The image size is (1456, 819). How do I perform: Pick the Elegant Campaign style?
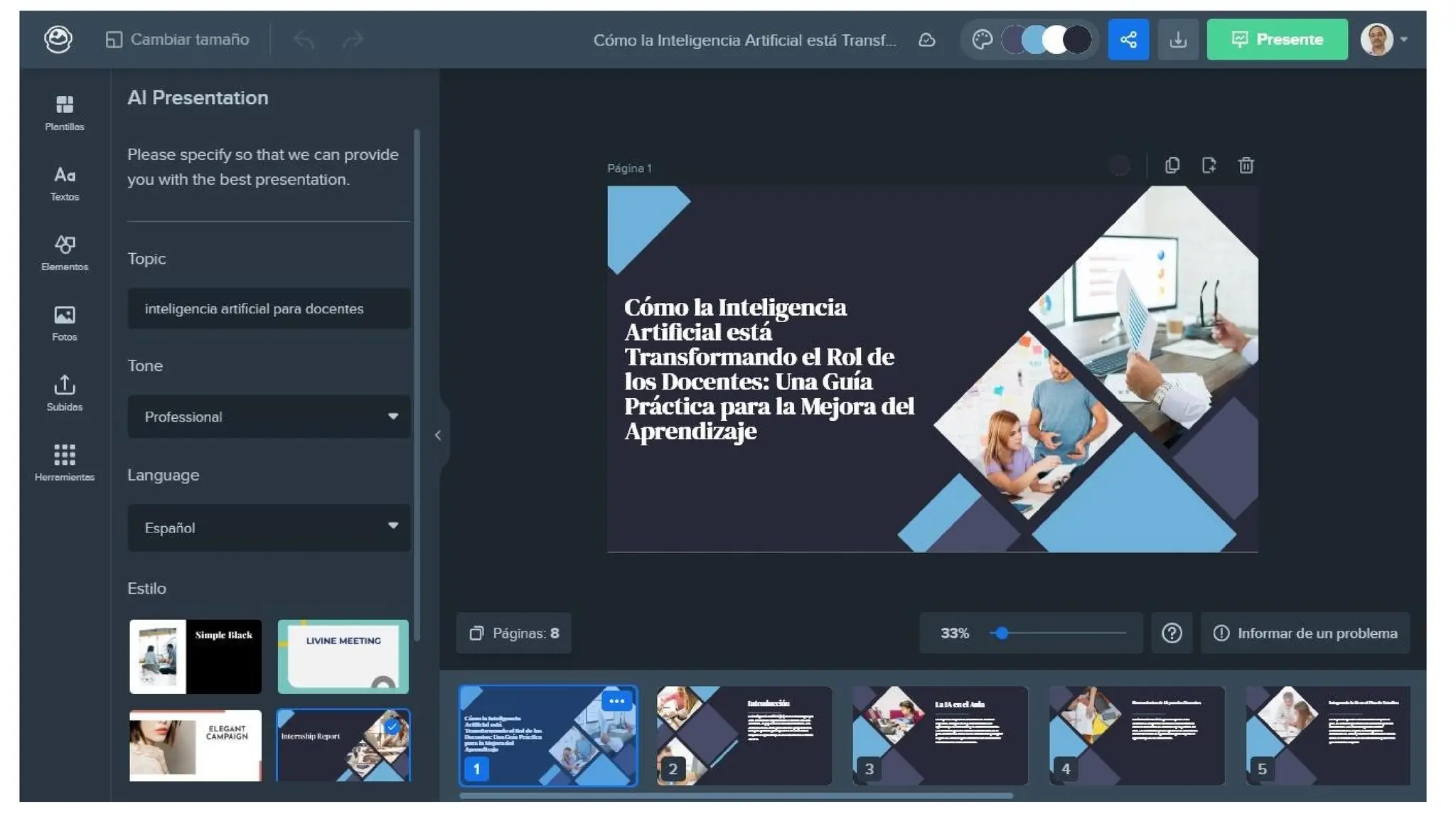tap(196, 745)
